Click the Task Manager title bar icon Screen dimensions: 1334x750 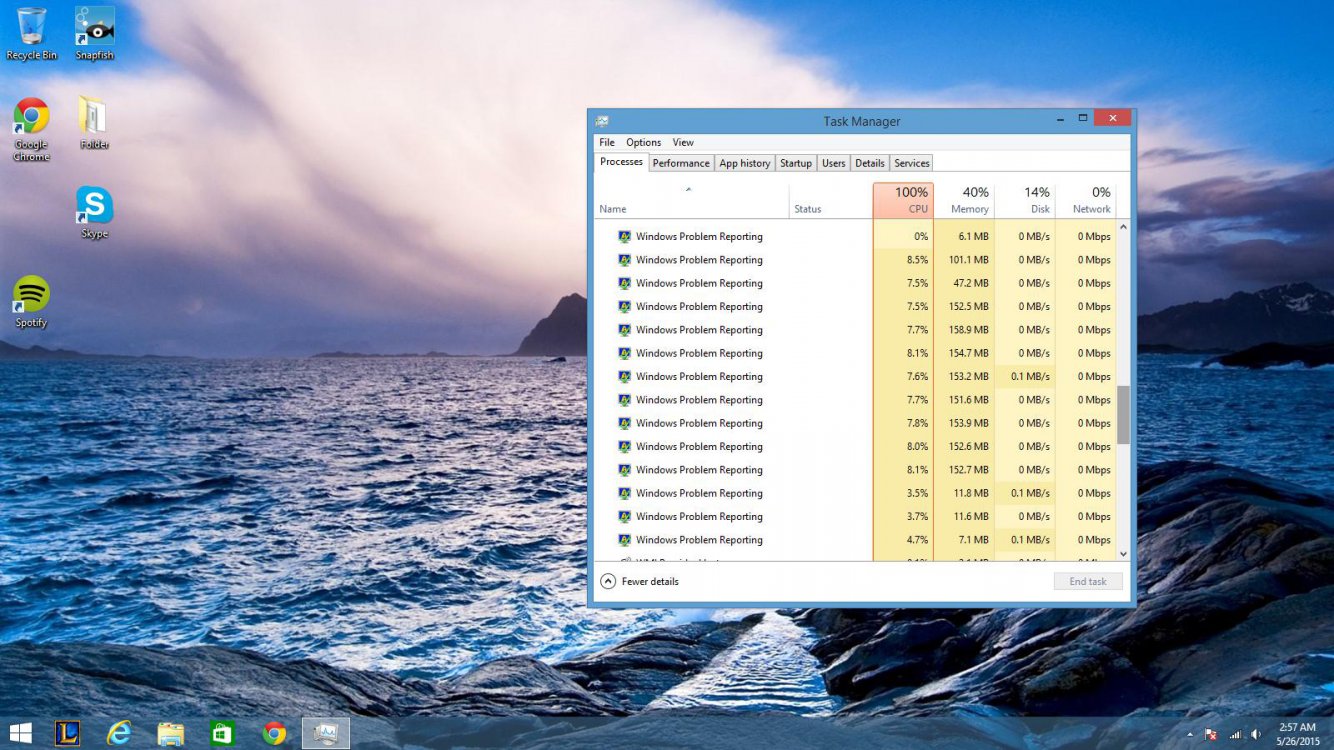(602, 121)
